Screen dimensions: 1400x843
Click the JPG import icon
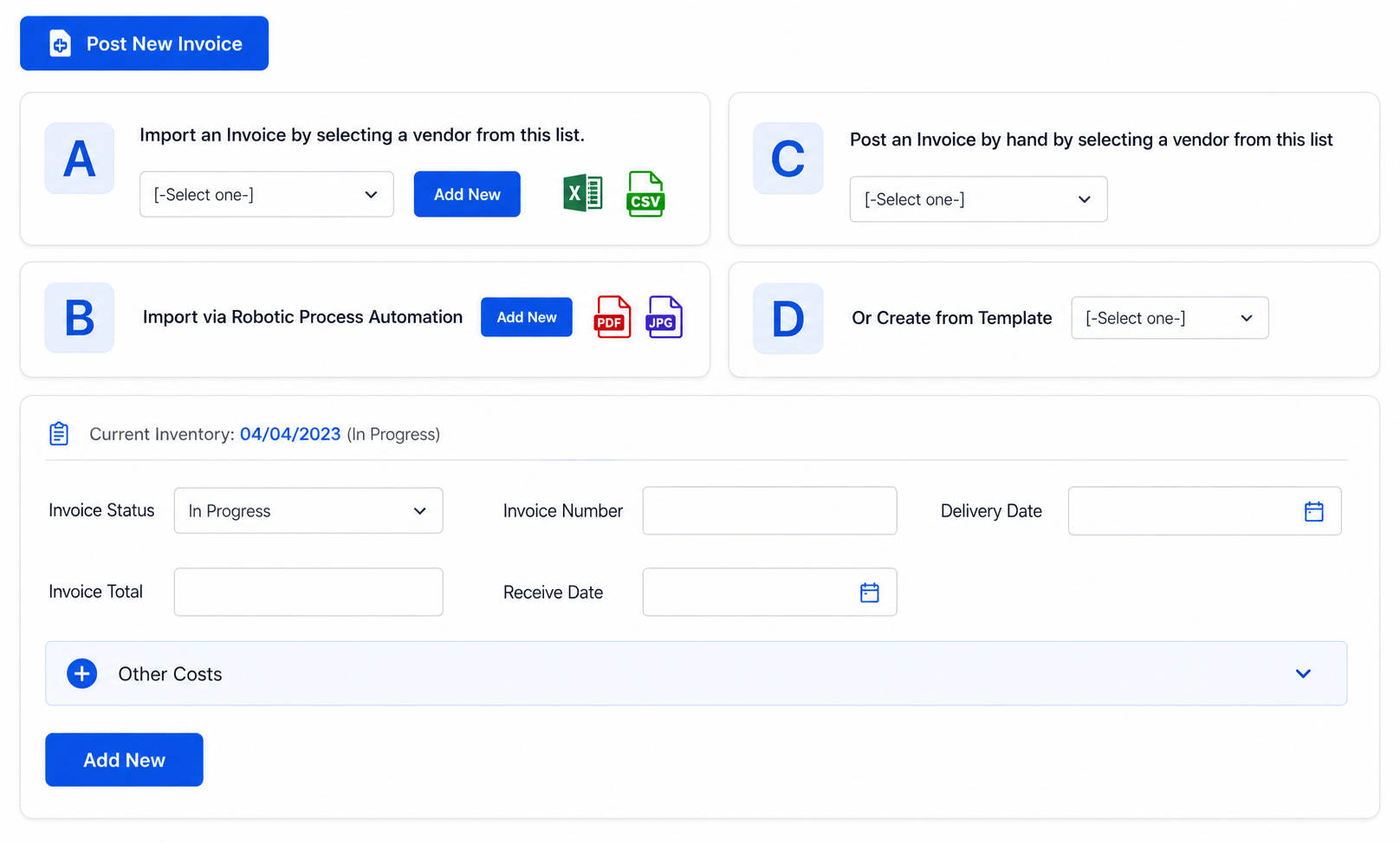point(664,317)
